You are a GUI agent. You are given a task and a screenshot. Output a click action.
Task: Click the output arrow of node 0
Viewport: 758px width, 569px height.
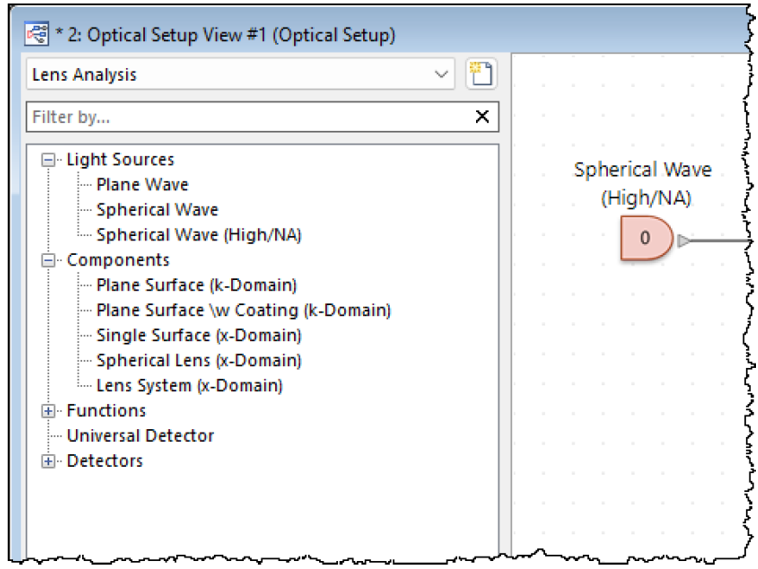click(684, 240)
